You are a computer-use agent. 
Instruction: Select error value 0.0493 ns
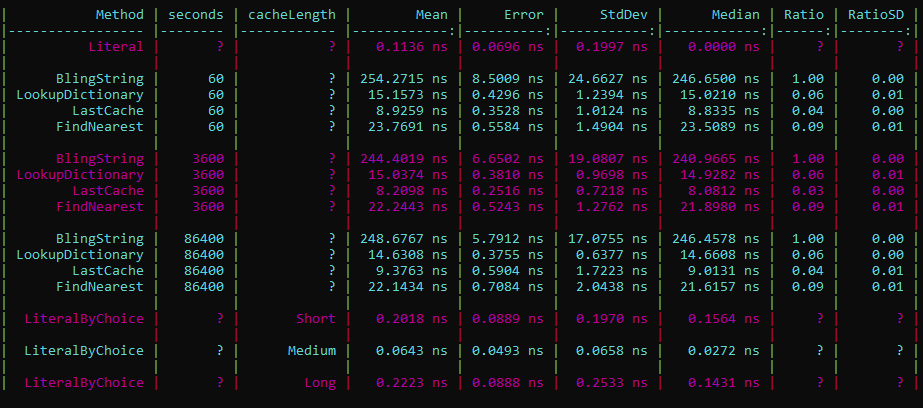click(507, 350)
